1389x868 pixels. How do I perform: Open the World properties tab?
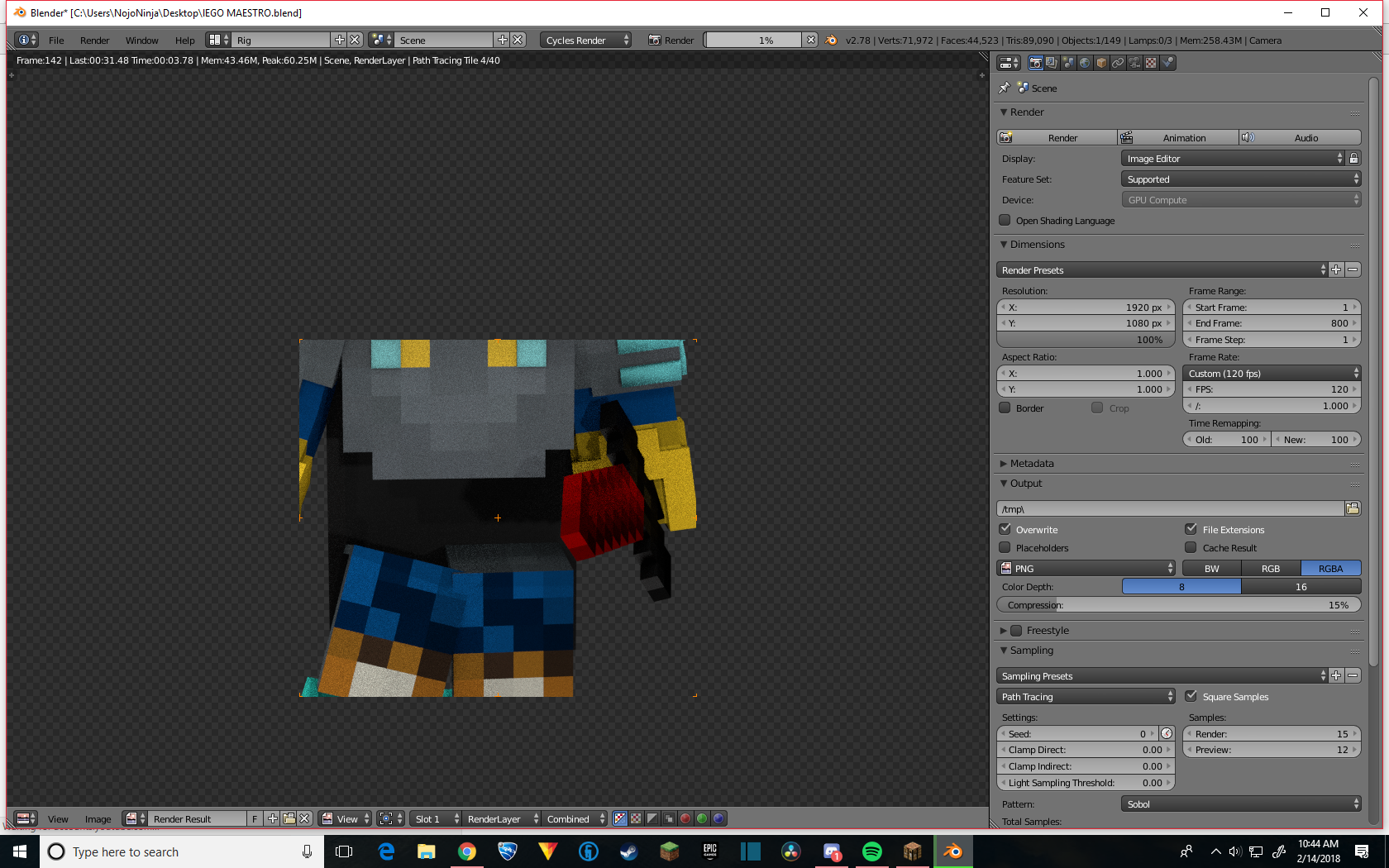(x=1085, y=63)
